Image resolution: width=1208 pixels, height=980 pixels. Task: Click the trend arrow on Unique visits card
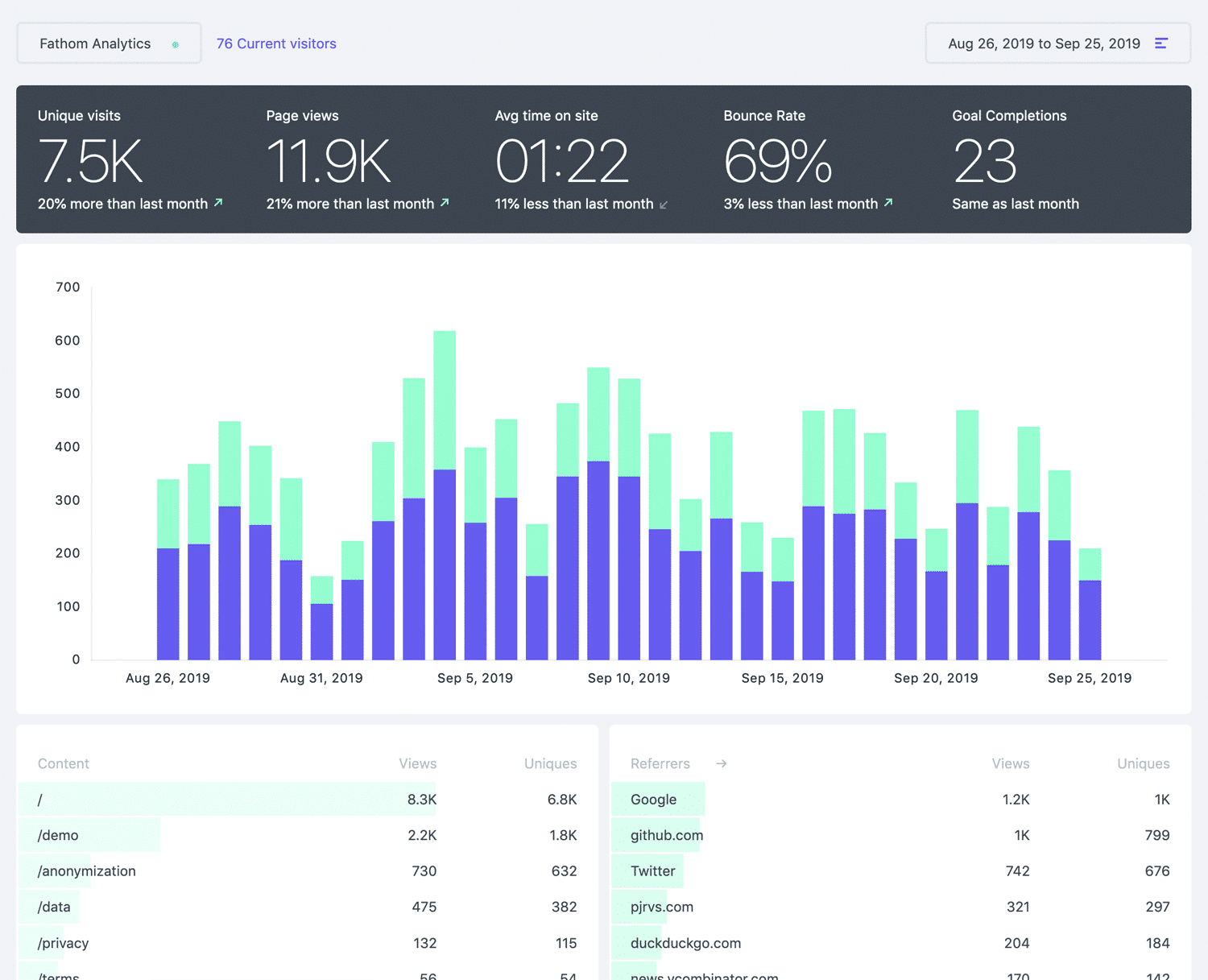(217, 203)
